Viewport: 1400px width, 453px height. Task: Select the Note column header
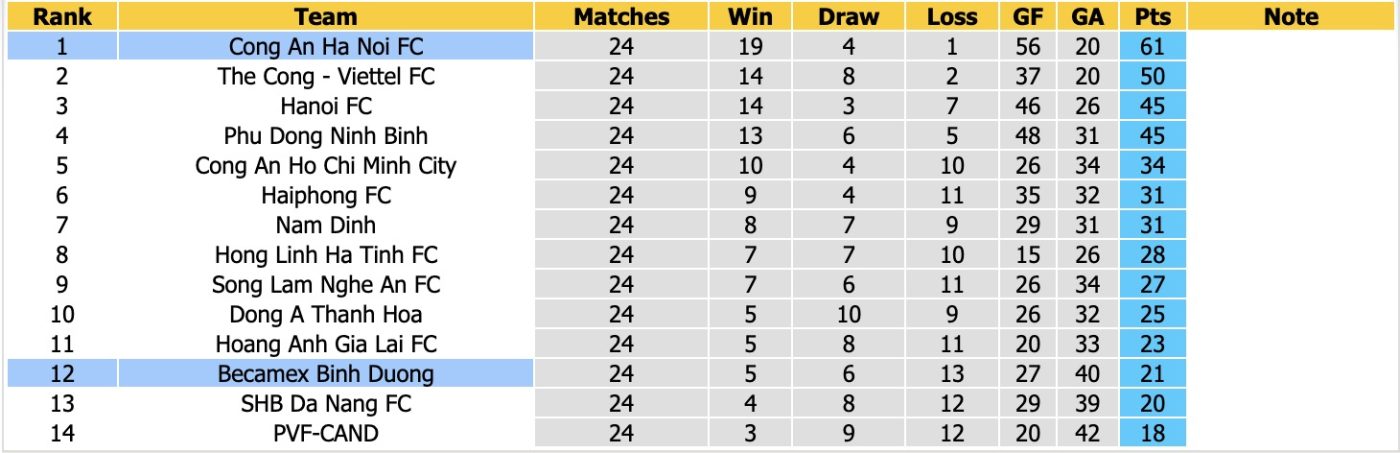[x=1291, y=16]
